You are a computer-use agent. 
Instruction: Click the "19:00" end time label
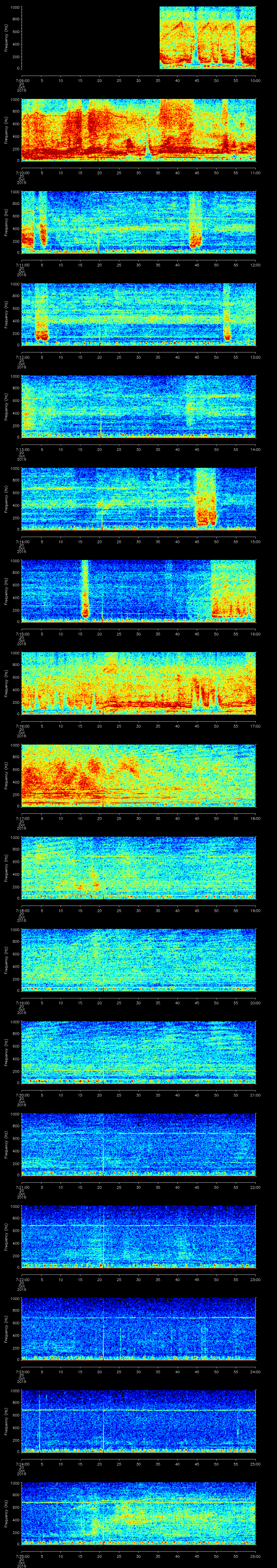click(256, 910)
